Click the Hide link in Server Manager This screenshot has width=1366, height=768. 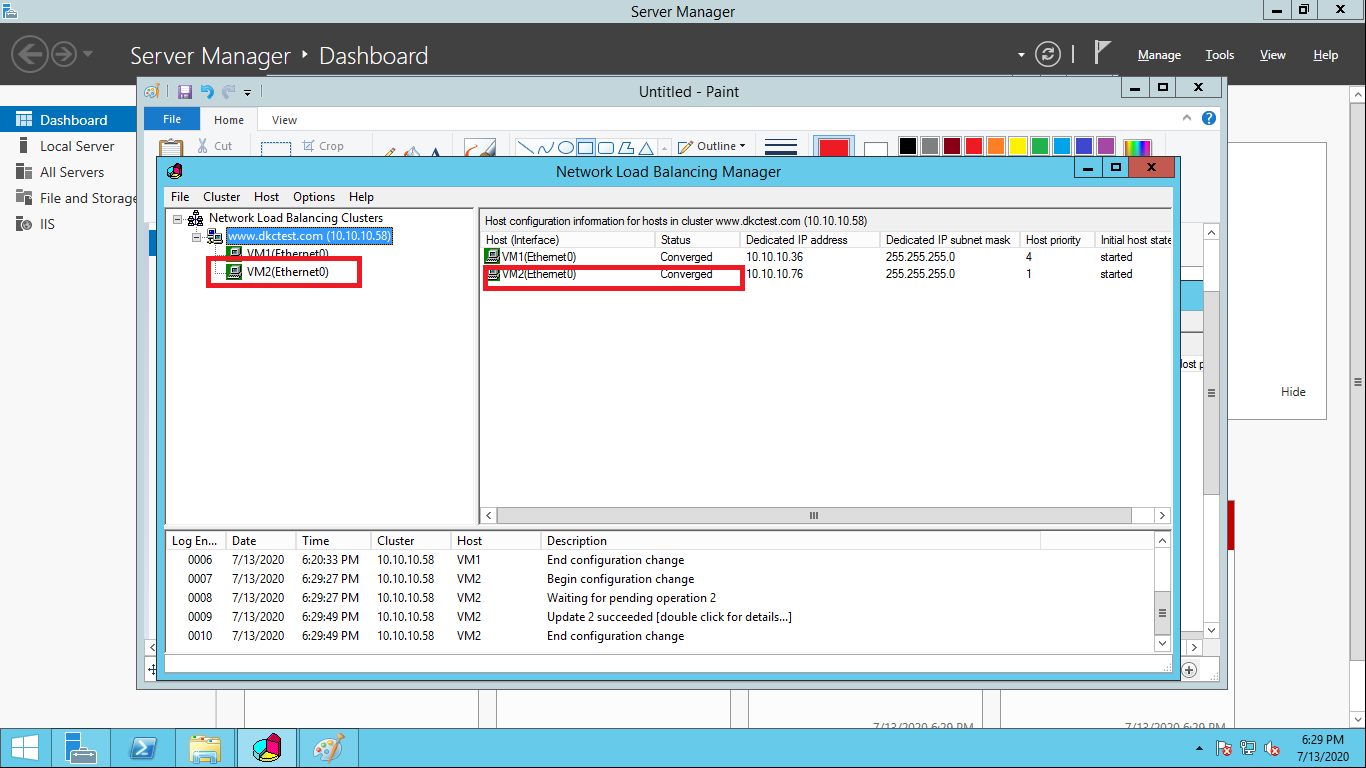click(x=1293, y=392)
